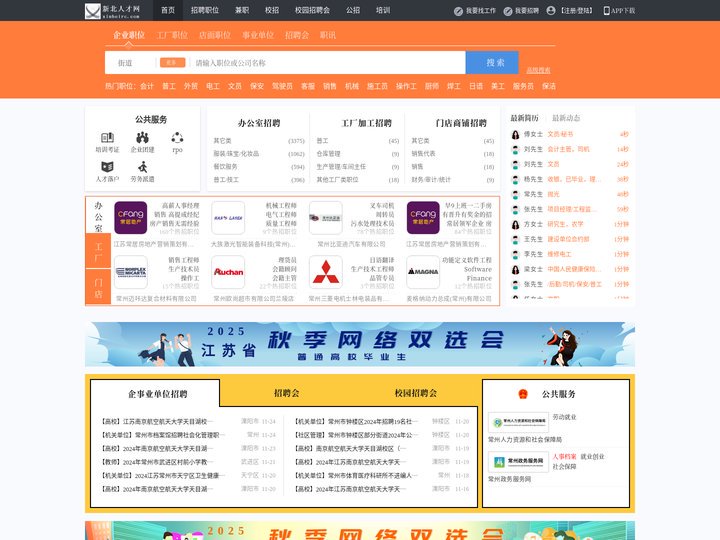The height and width of the screenshot is (540, 720).
Task: Open 常州市武进区村前小学 teacher notice
Action: 154,462
